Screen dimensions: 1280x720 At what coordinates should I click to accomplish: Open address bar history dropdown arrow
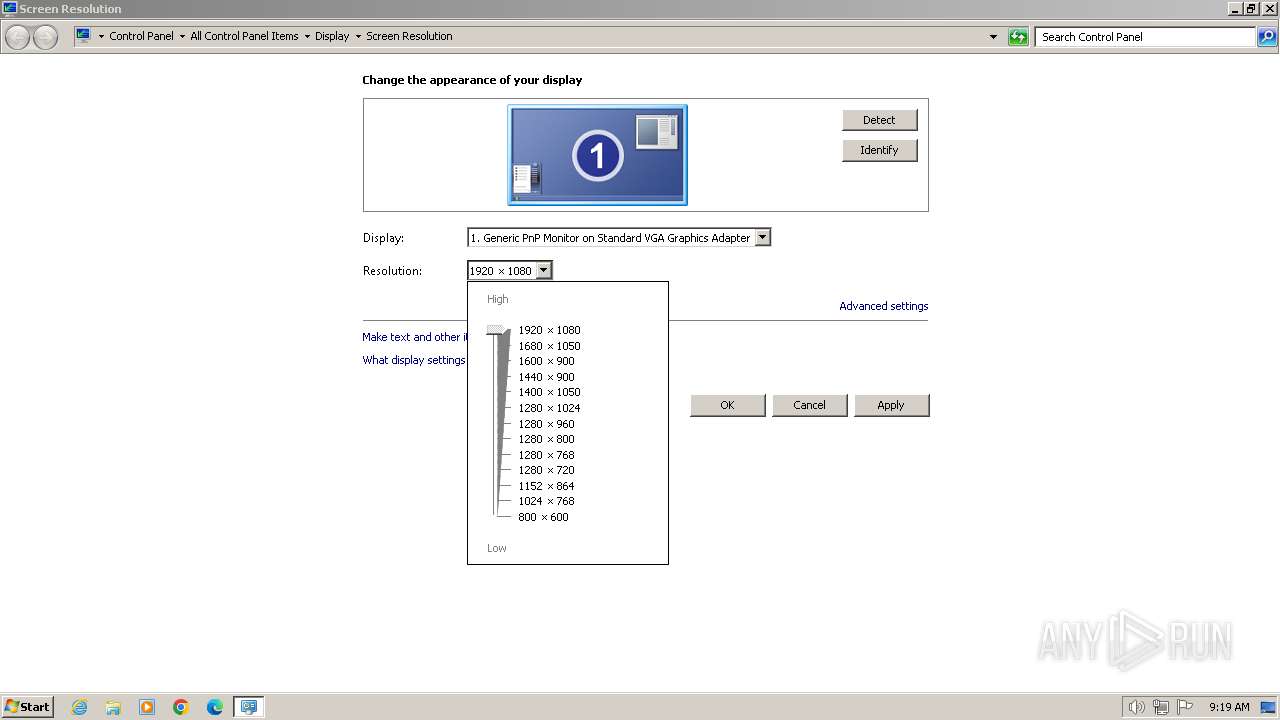tap(993, 37)
